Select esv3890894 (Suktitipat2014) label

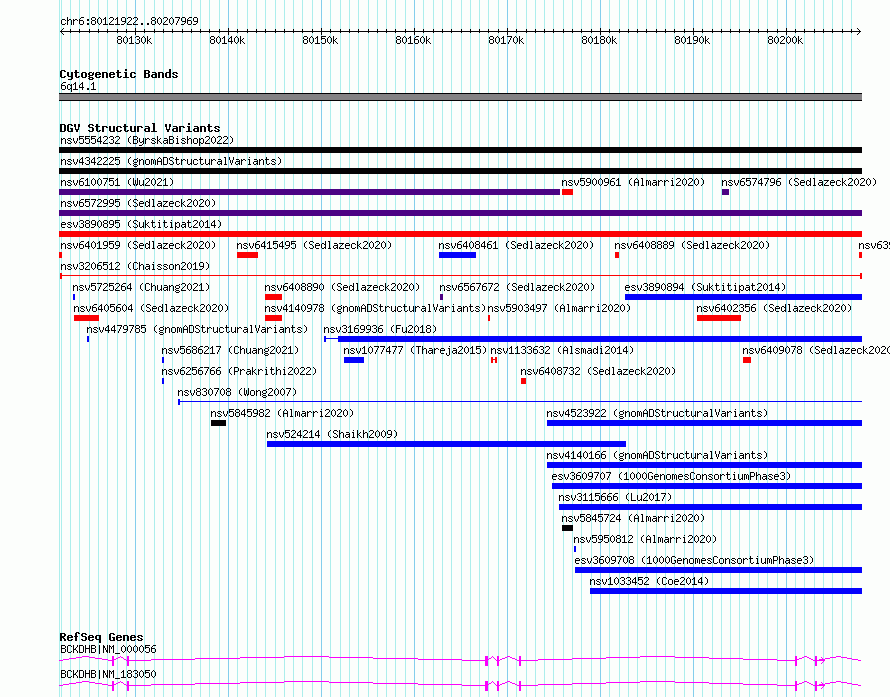[x=705, y=287]
